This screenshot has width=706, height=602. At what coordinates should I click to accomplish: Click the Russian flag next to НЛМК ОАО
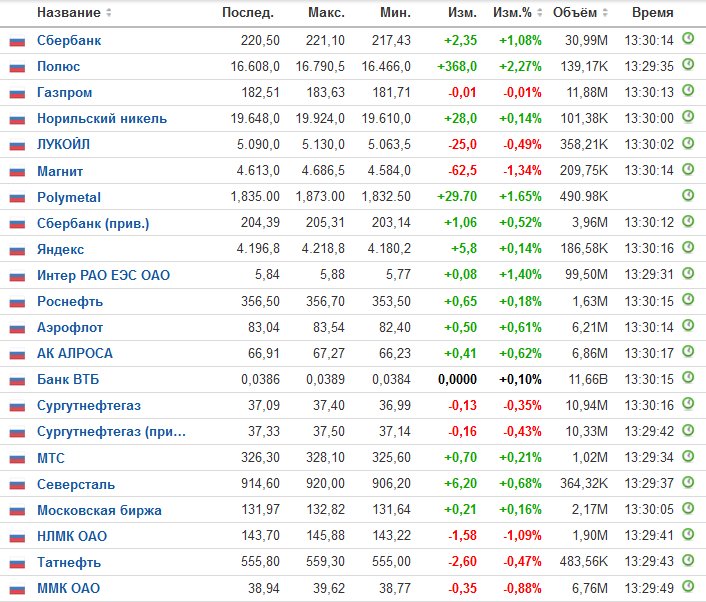point(17,537)
